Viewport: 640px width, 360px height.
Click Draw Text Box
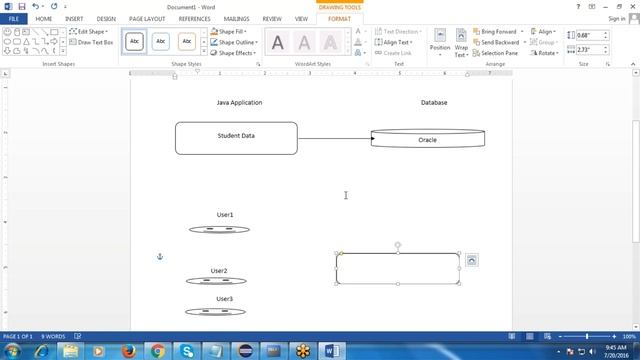pos(91,42)
